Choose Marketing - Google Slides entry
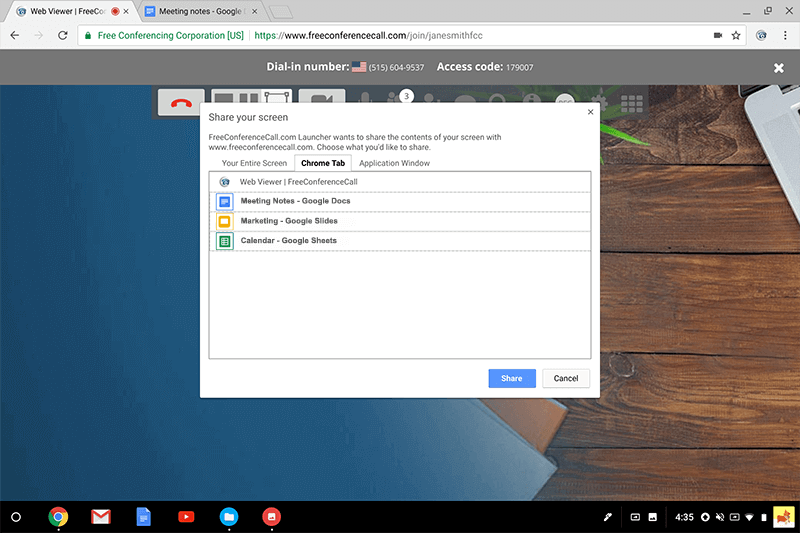Viewport: 800px width, 533px height. coord(400,221)
